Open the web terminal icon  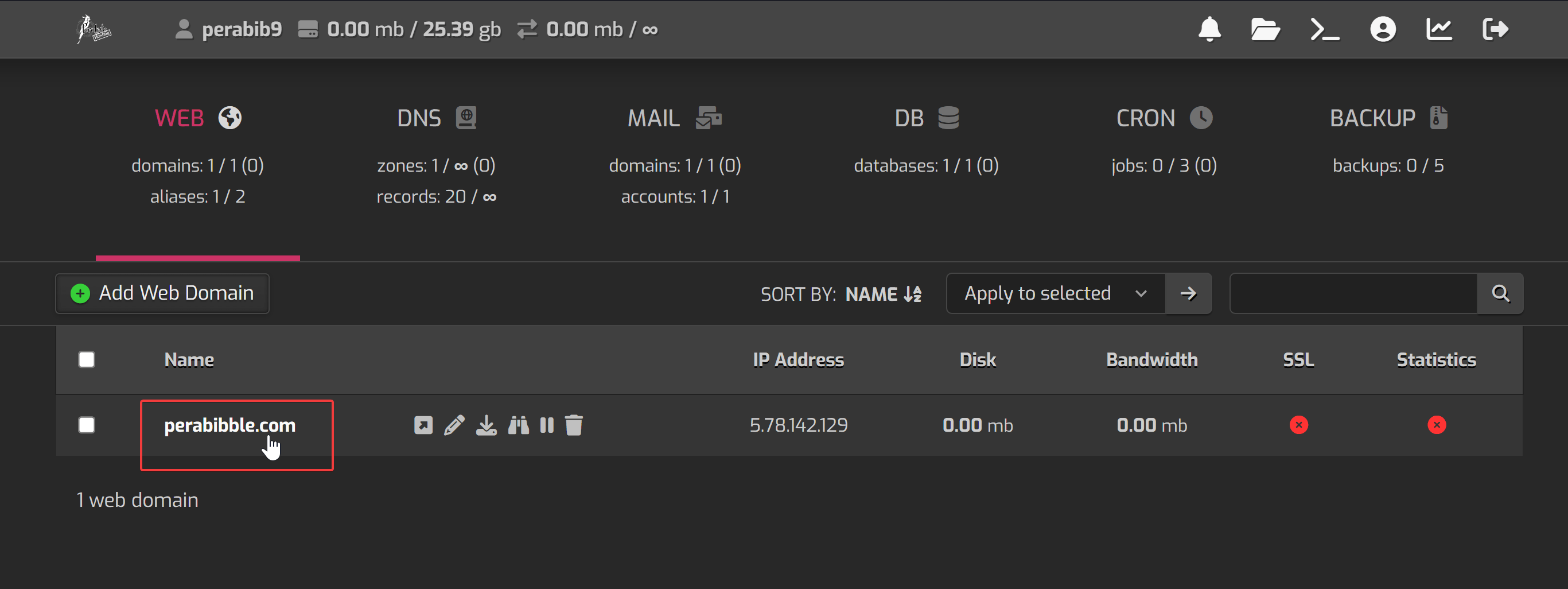[x=1324, y=29]
